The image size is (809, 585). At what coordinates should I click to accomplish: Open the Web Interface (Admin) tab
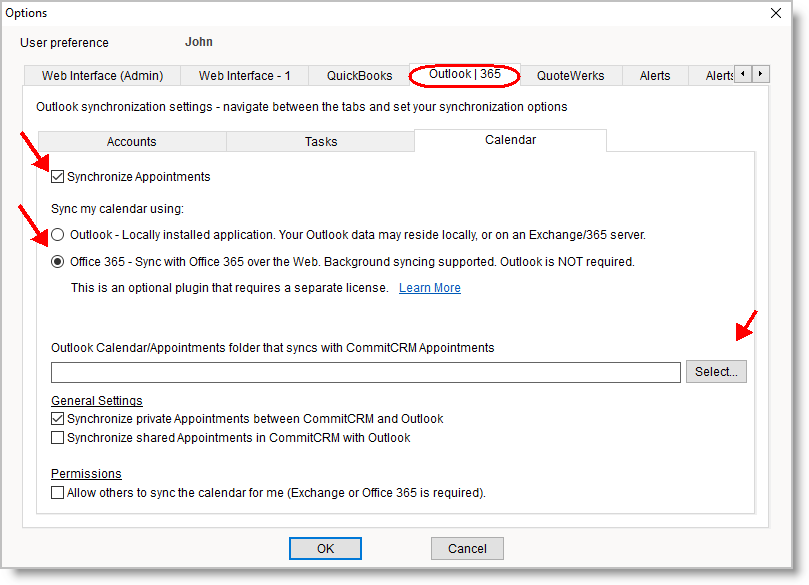click(x=103, y=76)
